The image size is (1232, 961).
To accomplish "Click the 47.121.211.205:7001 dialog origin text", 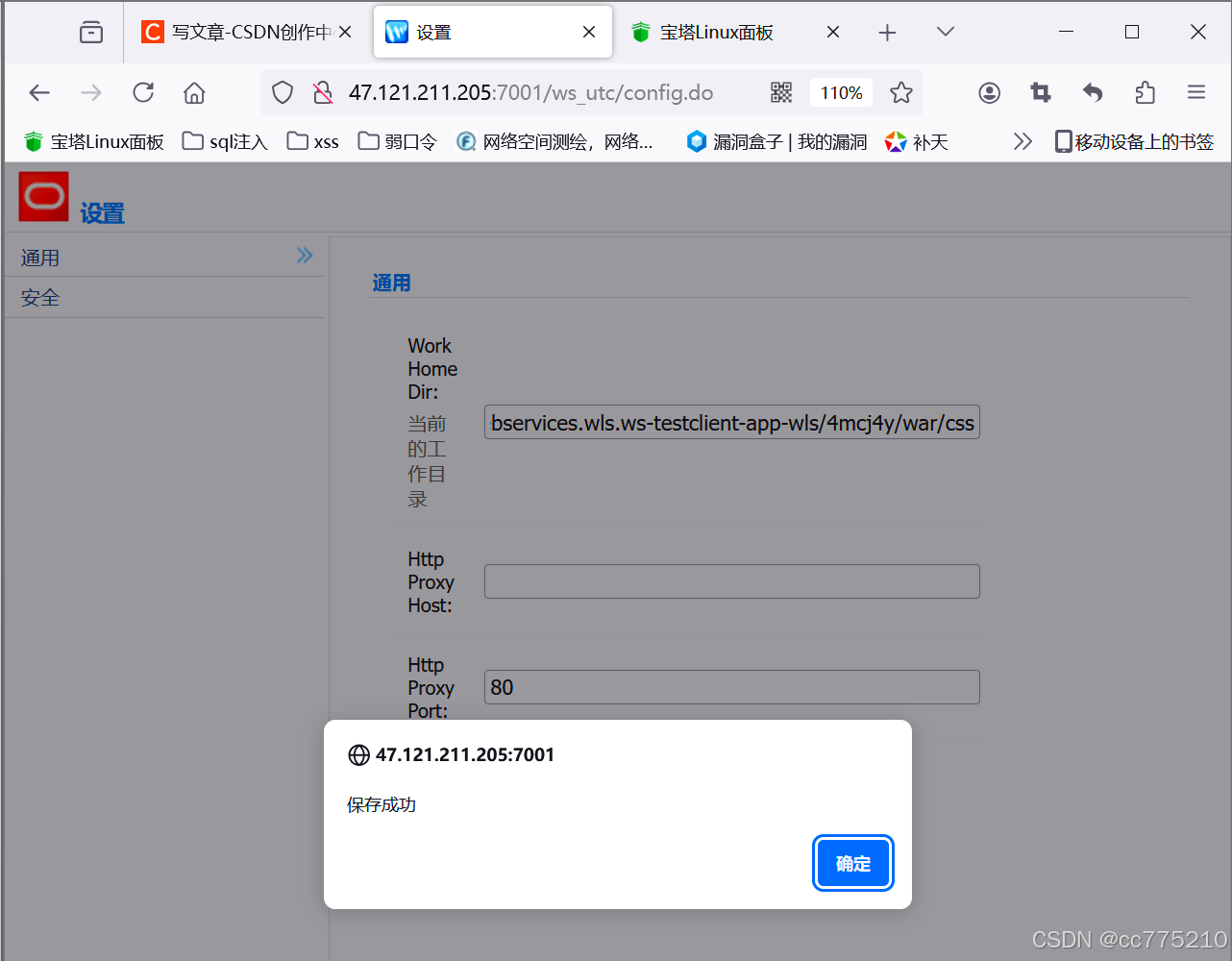I will point(465,755).
